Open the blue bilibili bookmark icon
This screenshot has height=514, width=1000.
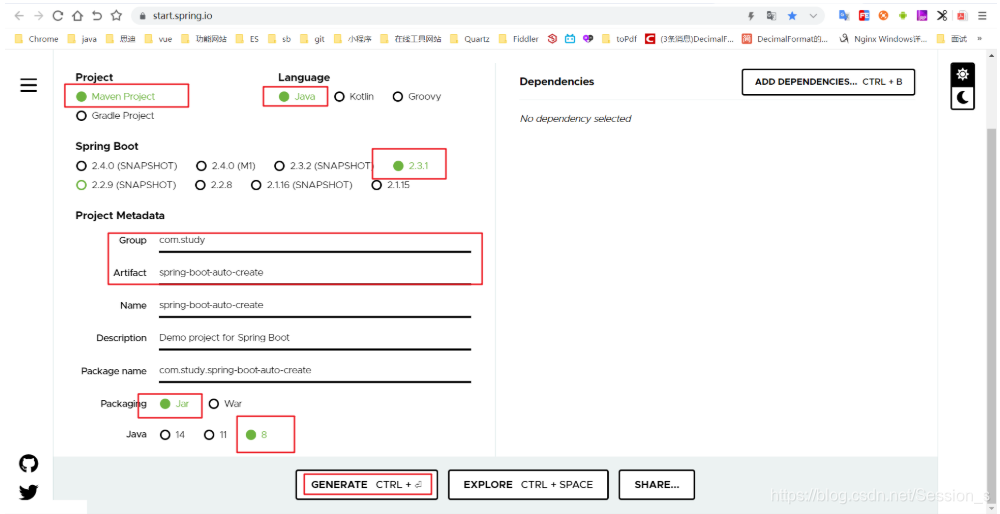(570, 39)
